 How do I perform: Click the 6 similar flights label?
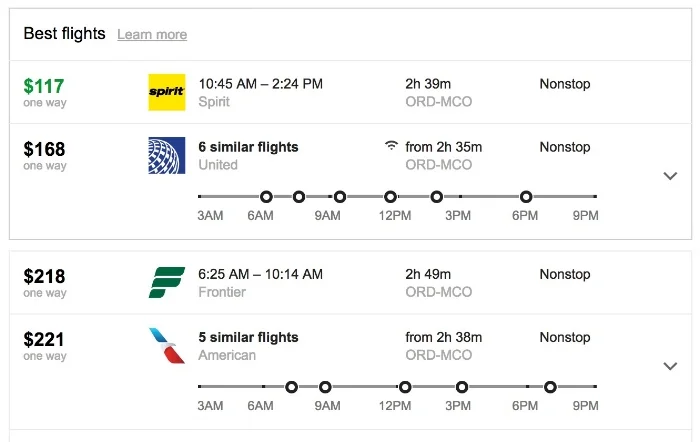(x=248, y=147)
